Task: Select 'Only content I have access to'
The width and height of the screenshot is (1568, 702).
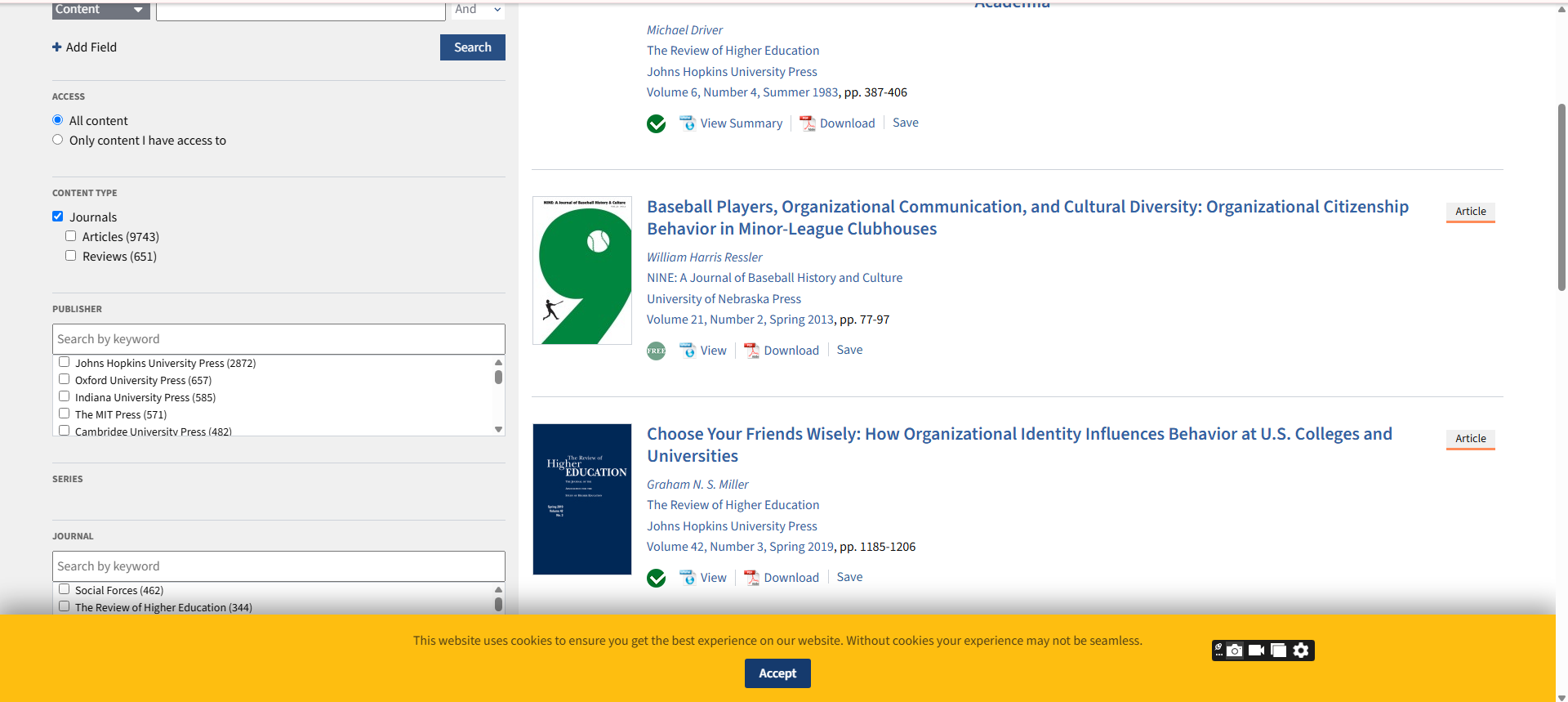Action: click(58, 140)
